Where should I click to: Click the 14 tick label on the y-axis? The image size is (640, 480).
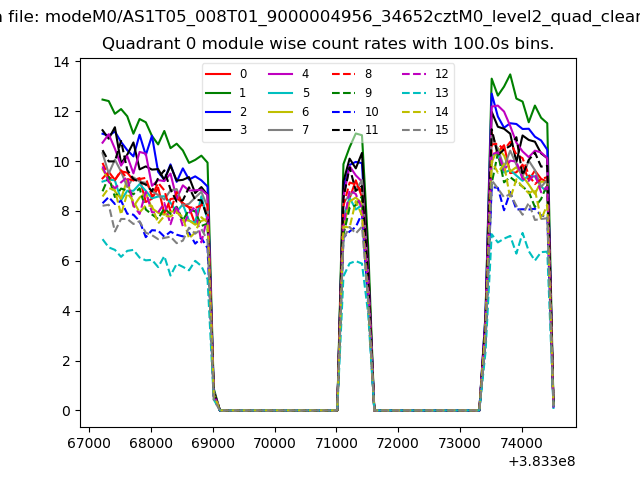coord(61,62)
